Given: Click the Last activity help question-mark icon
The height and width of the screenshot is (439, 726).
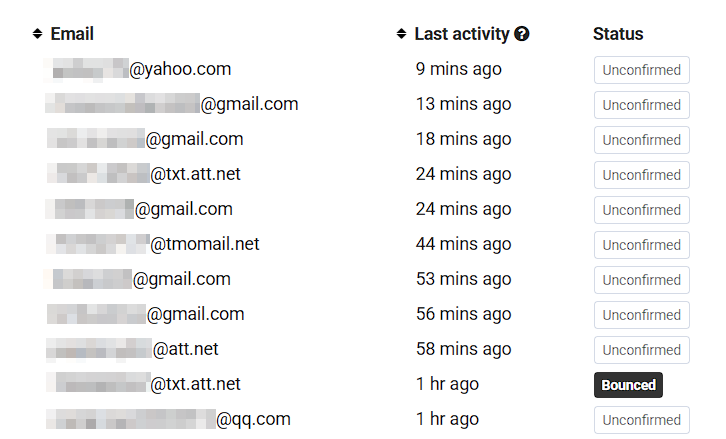Looking at the screenshot, I should (x=522, y=34).
